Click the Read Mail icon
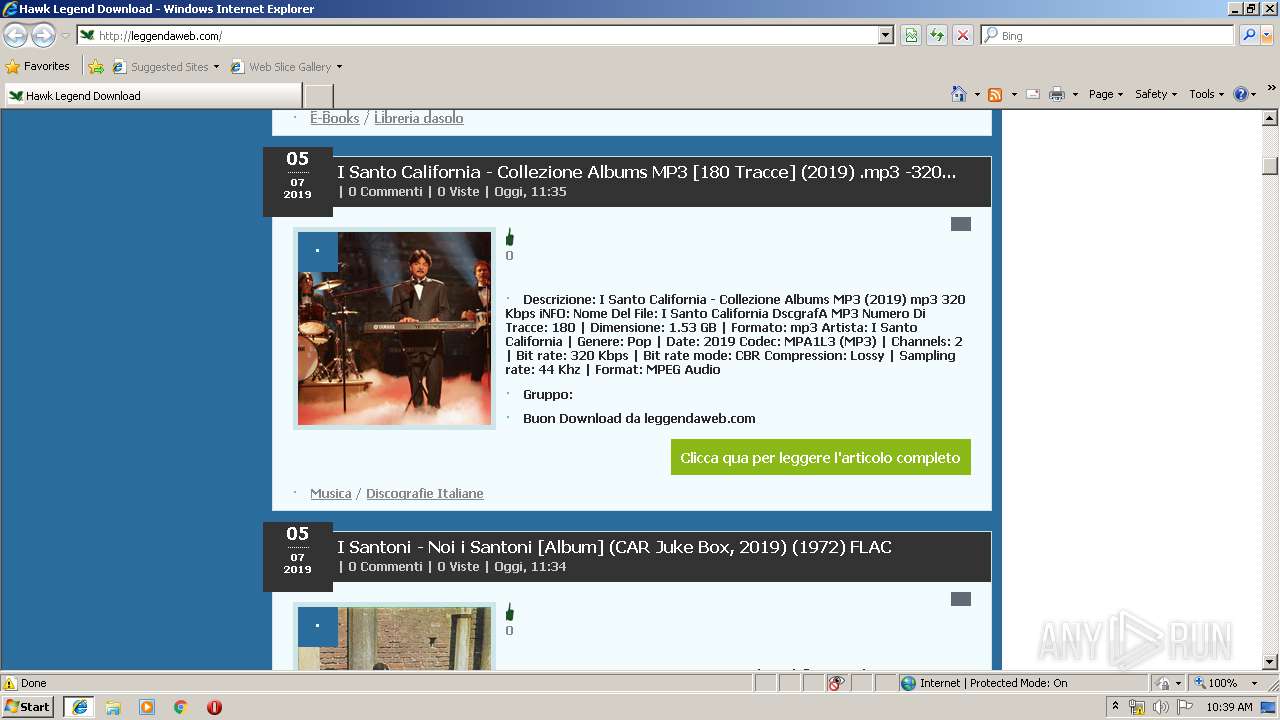 [1033, 94]
